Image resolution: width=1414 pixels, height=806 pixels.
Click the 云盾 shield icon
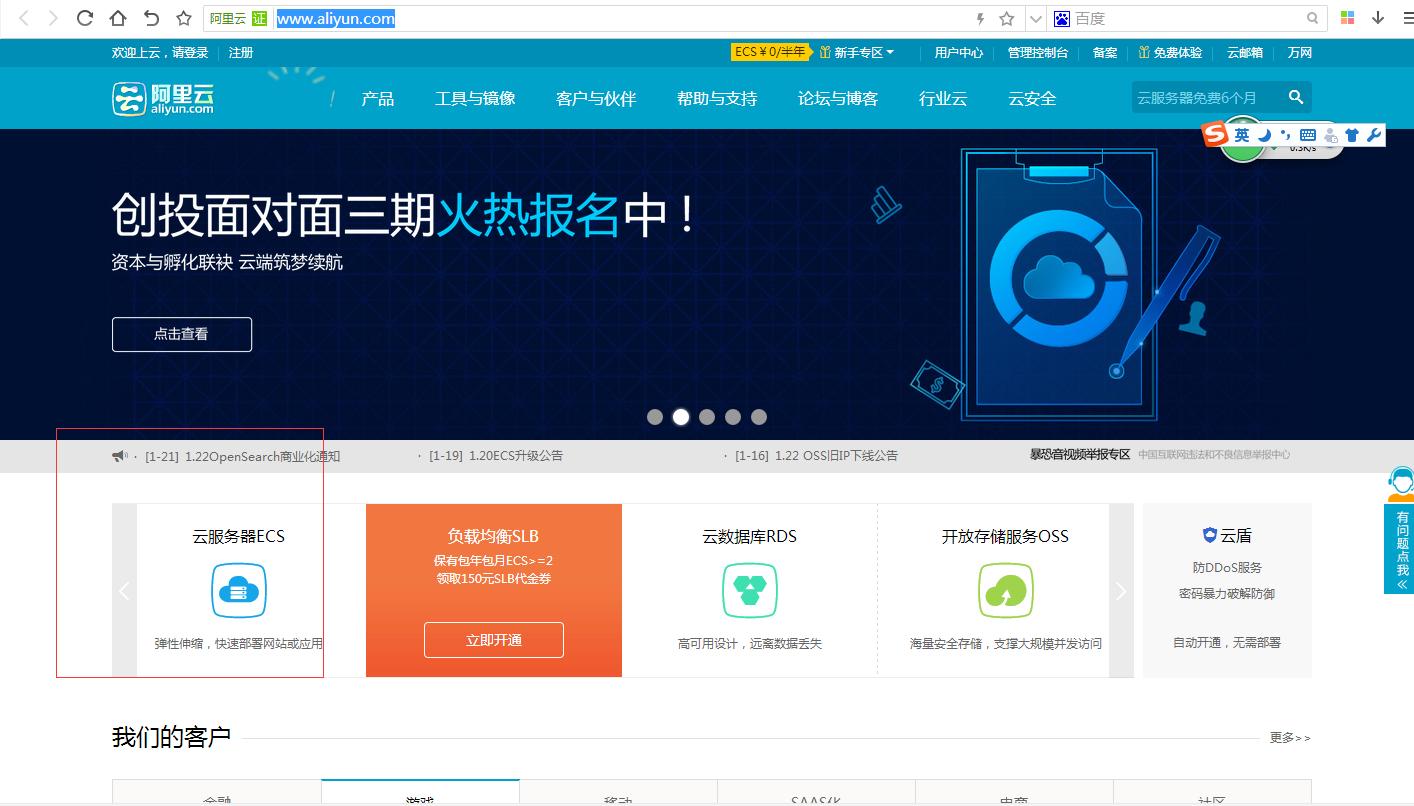(1211, 534)
